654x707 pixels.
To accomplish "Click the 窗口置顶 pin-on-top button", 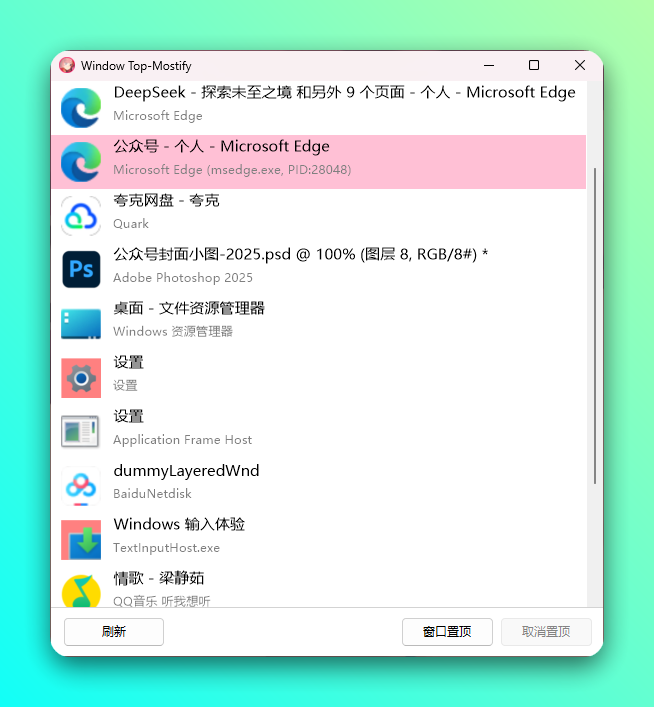I will pyautogui.click(x=447, y=632).
